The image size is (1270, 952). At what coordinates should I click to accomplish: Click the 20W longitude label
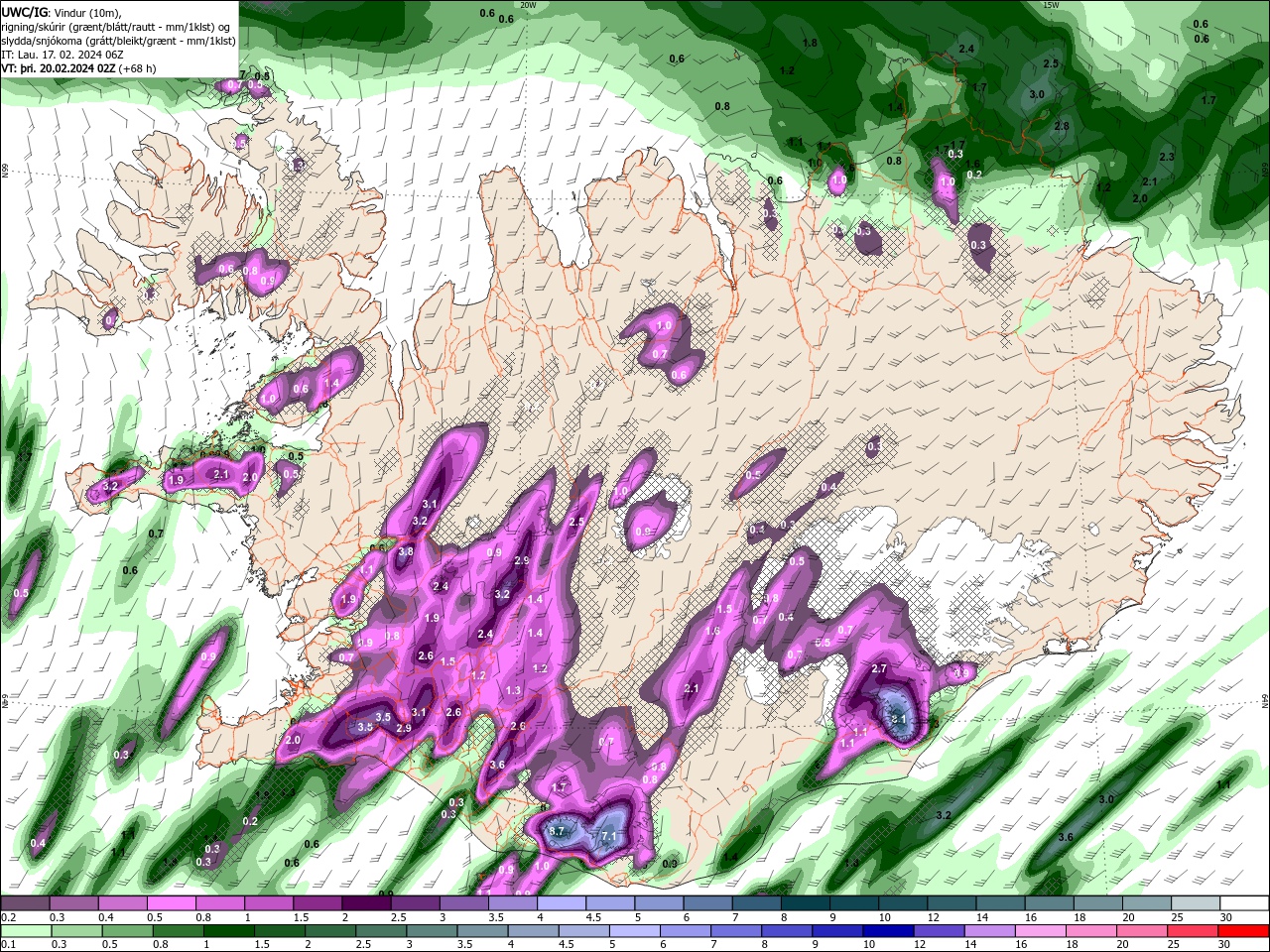(x=528, y=5)
